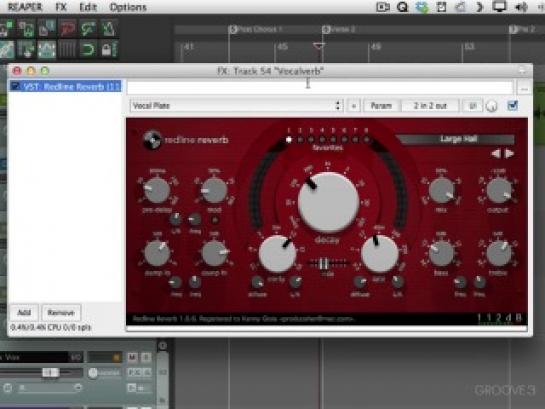Click the camera icon in macOS menu bar

[x=382, y=7]
